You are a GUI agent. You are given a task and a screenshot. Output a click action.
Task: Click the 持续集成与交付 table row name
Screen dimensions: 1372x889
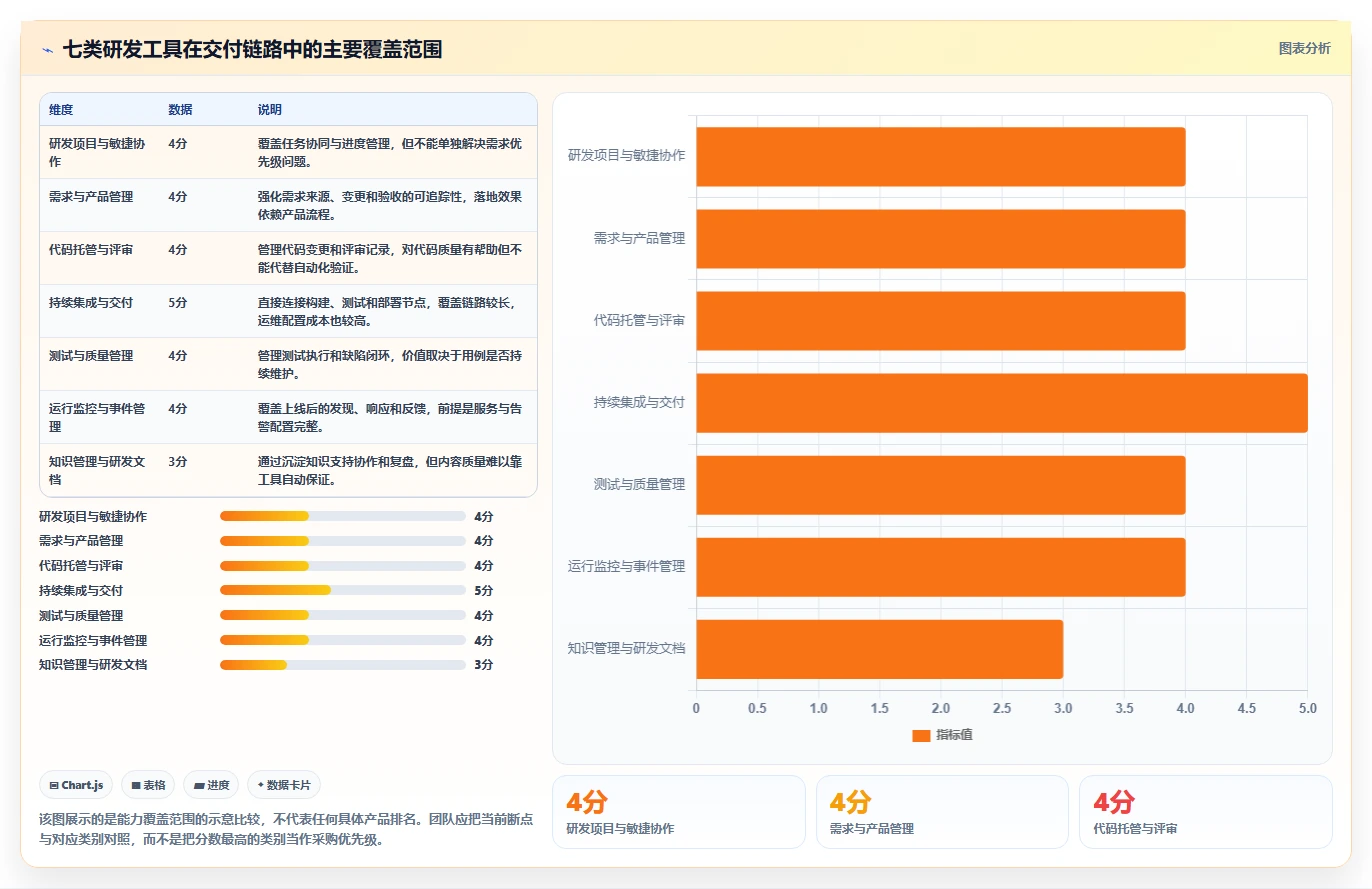[91, 302]
